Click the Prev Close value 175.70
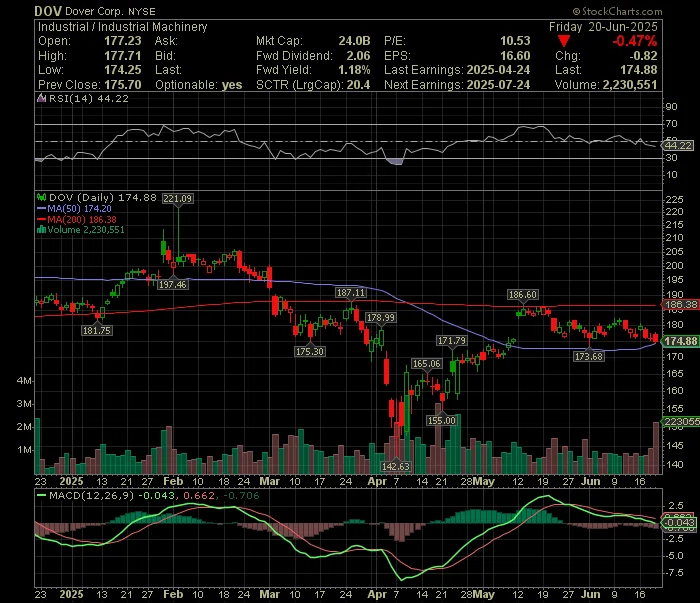Image resolution: width=700 pixels, height=603 pixels. tap(123, 85)
